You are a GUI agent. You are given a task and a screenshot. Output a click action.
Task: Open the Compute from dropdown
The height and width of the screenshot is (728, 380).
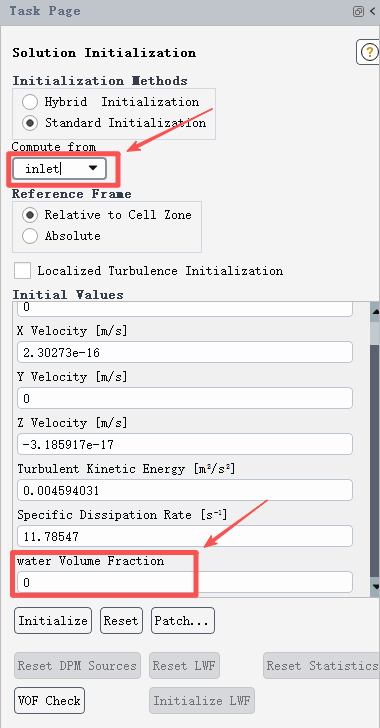[59, 169]
